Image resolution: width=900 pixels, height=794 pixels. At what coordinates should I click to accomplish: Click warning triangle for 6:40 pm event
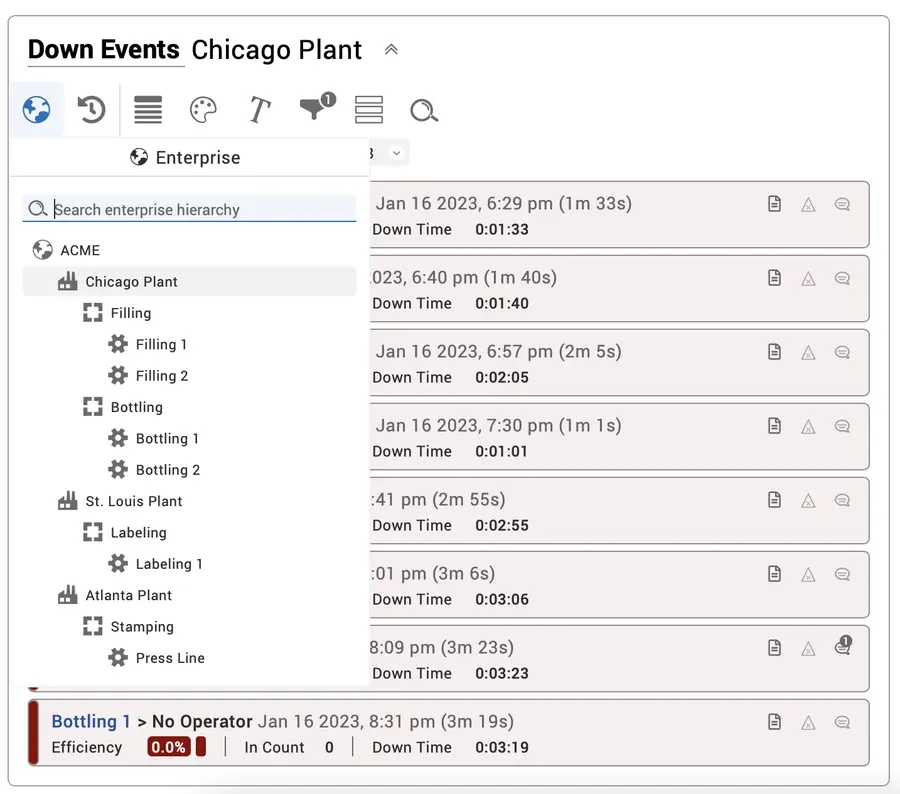coord(808,278)
